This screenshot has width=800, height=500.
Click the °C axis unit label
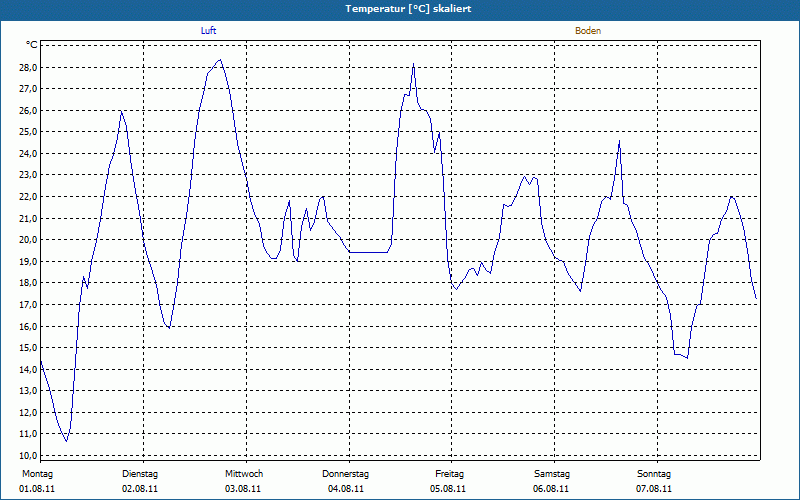tap(32, 45)
